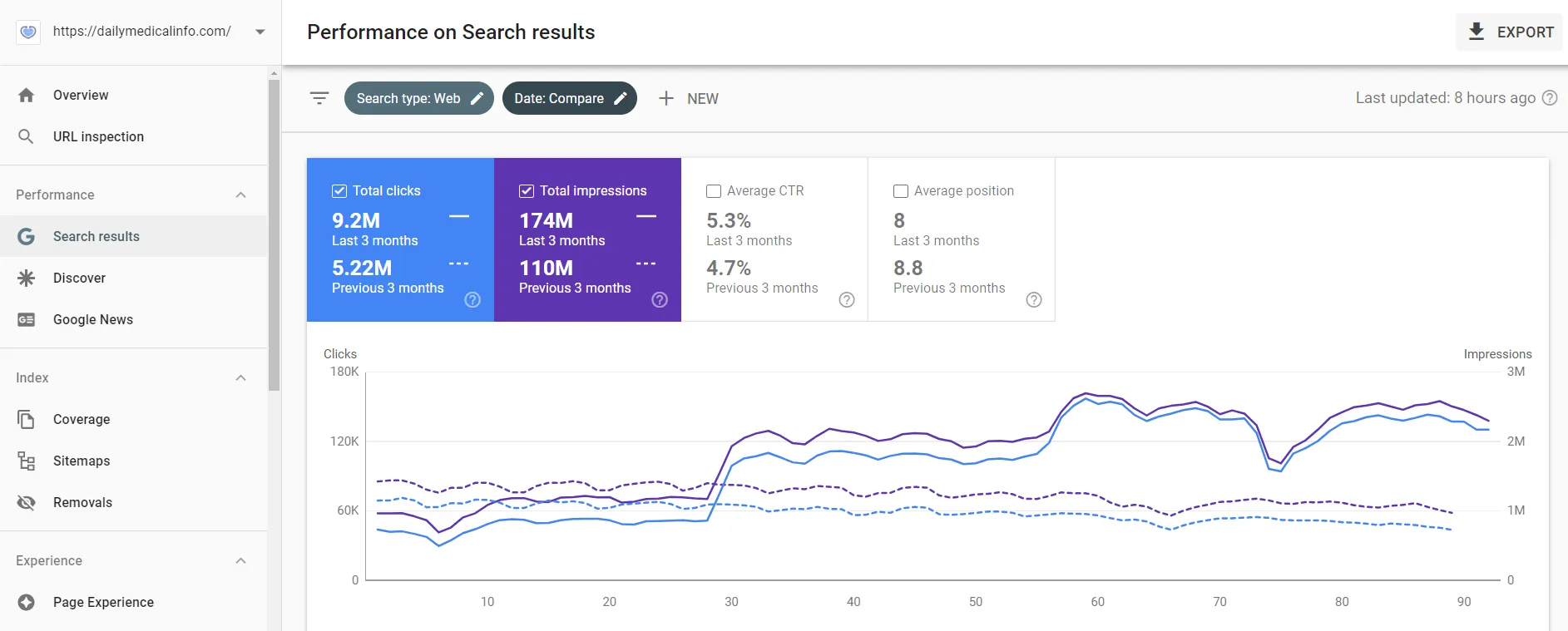Screen dimensions: 1568x631
Task: Enable the Average position checkbox
Action: click(901, 191)
